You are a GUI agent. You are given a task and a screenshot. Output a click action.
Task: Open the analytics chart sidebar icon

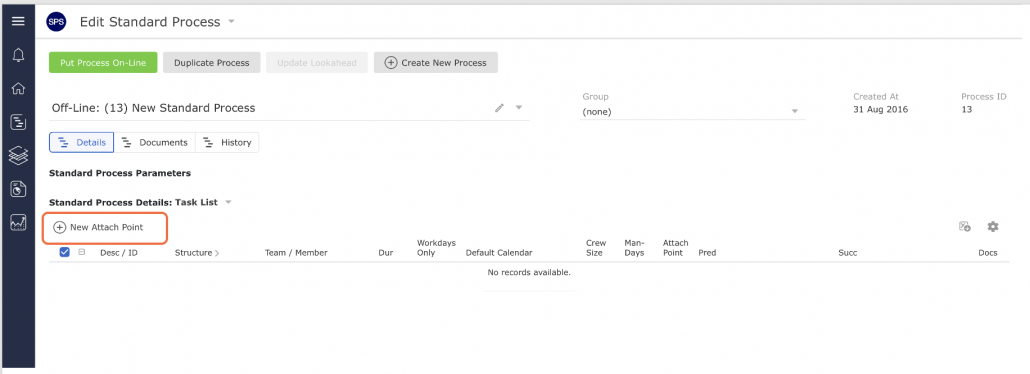(18, 223)
